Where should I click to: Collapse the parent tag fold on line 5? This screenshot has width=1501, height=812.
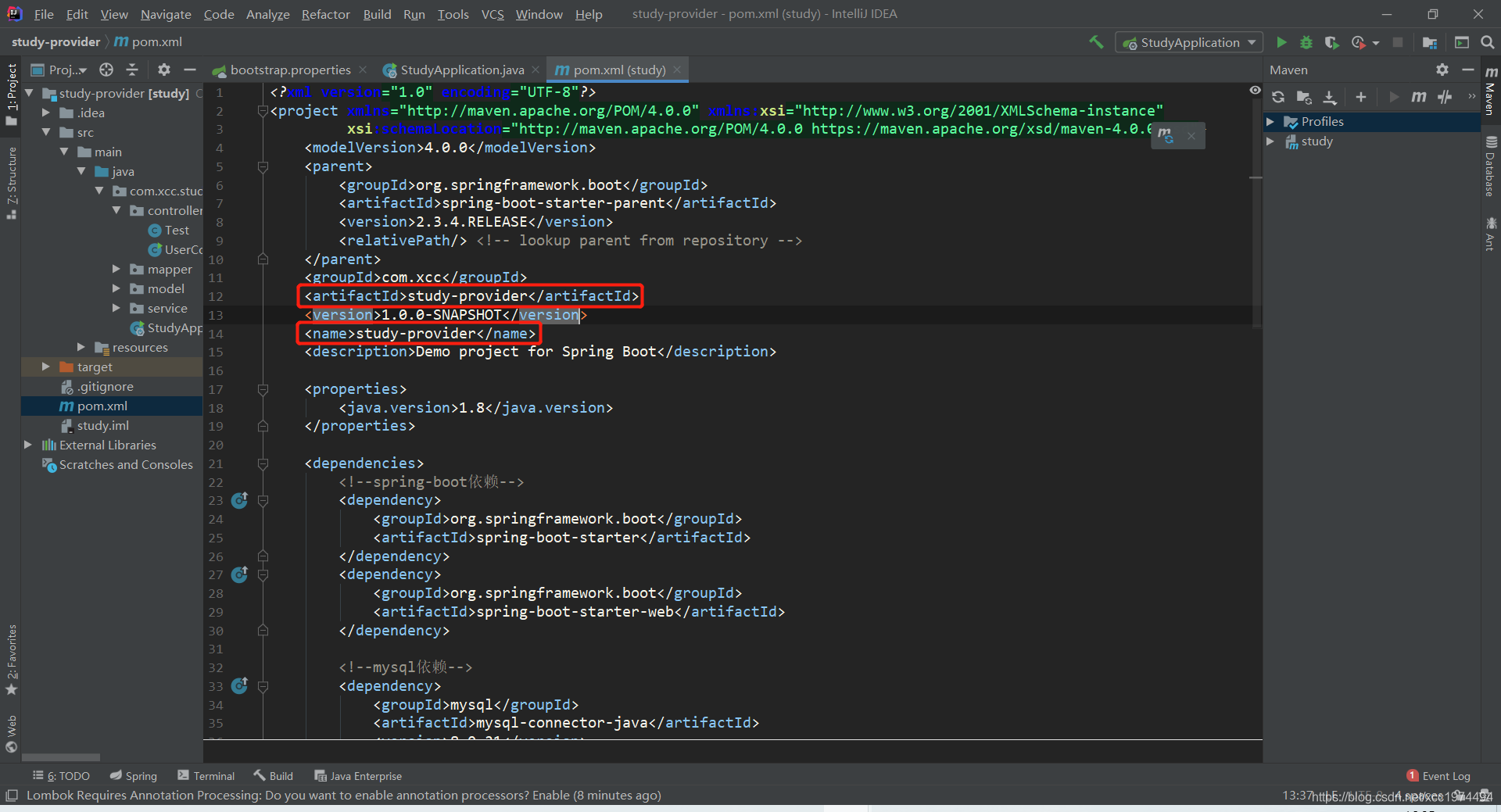click(263, 166)
